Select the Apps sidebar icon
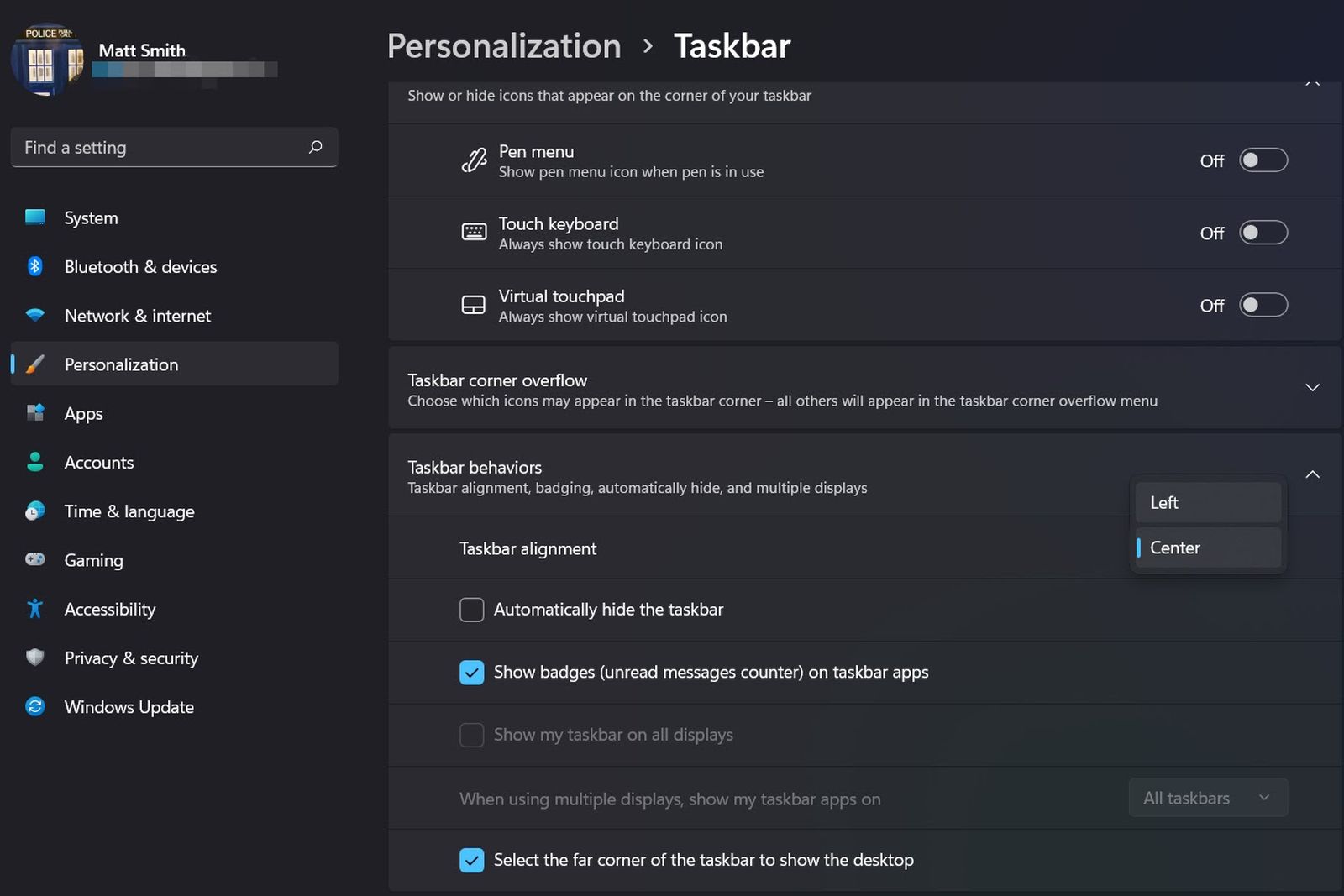This screenshot has height=896, width=1344. tap(34, 413)
